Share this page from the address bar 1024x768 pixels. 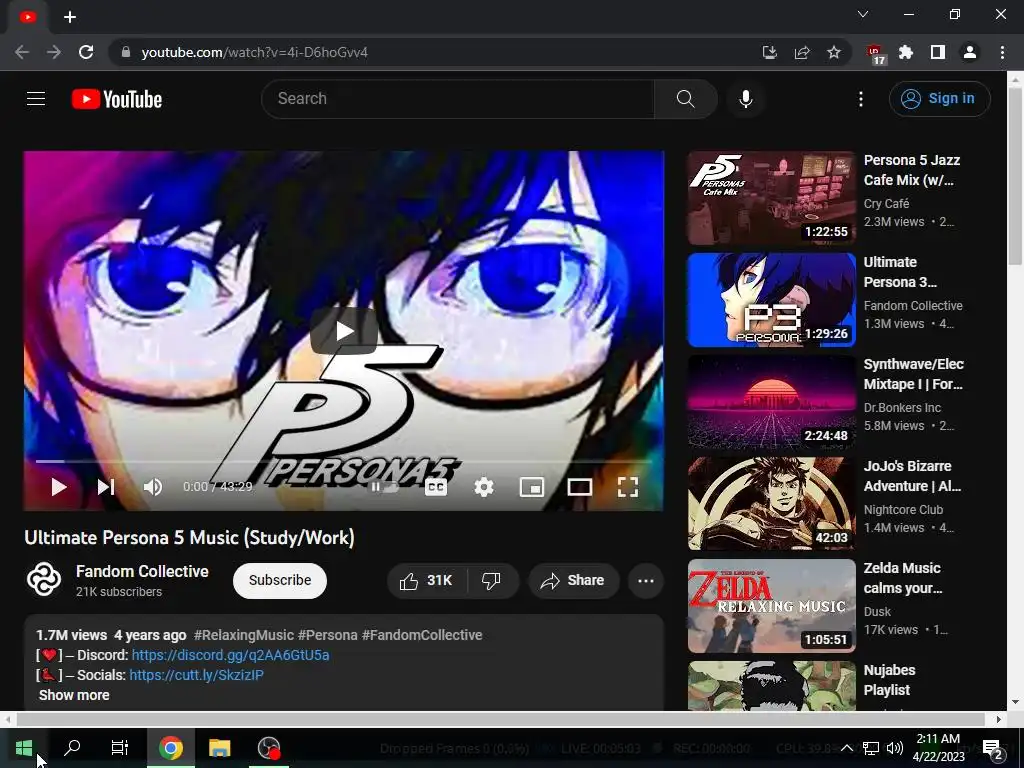tap(802, 52)
